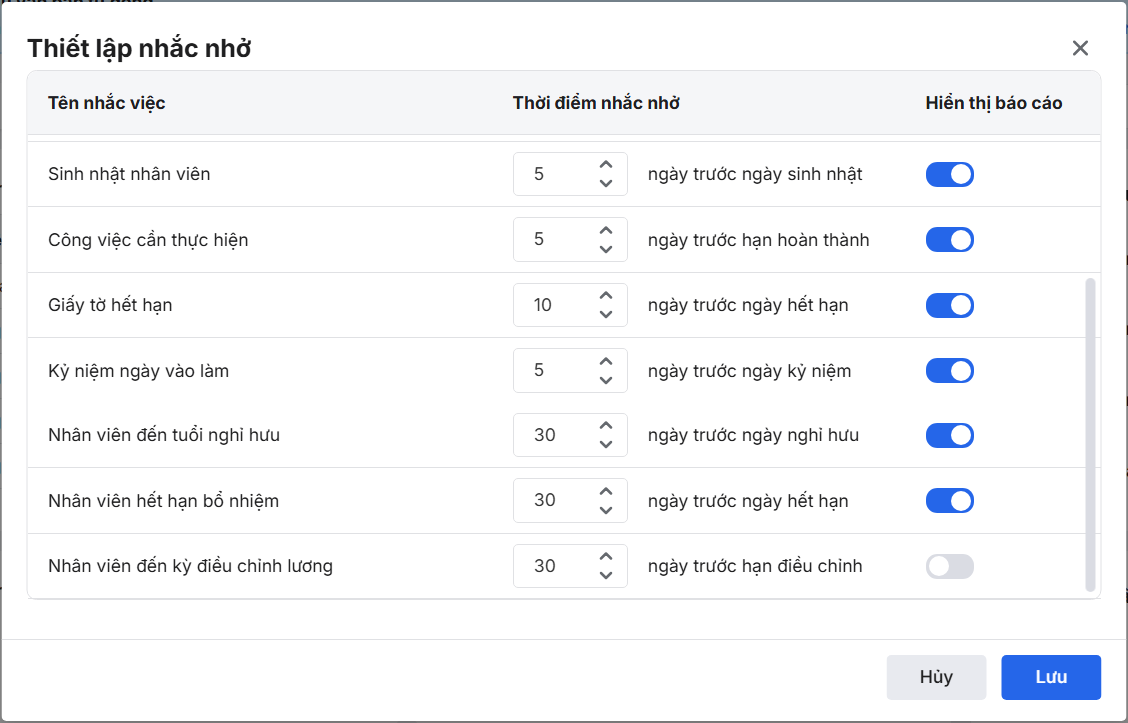This screenshot has width=1128, height=723.
Task: Increase days for Nhân viên đến kỳ điều chỉnh lương
Action: [x=605, y=557]
